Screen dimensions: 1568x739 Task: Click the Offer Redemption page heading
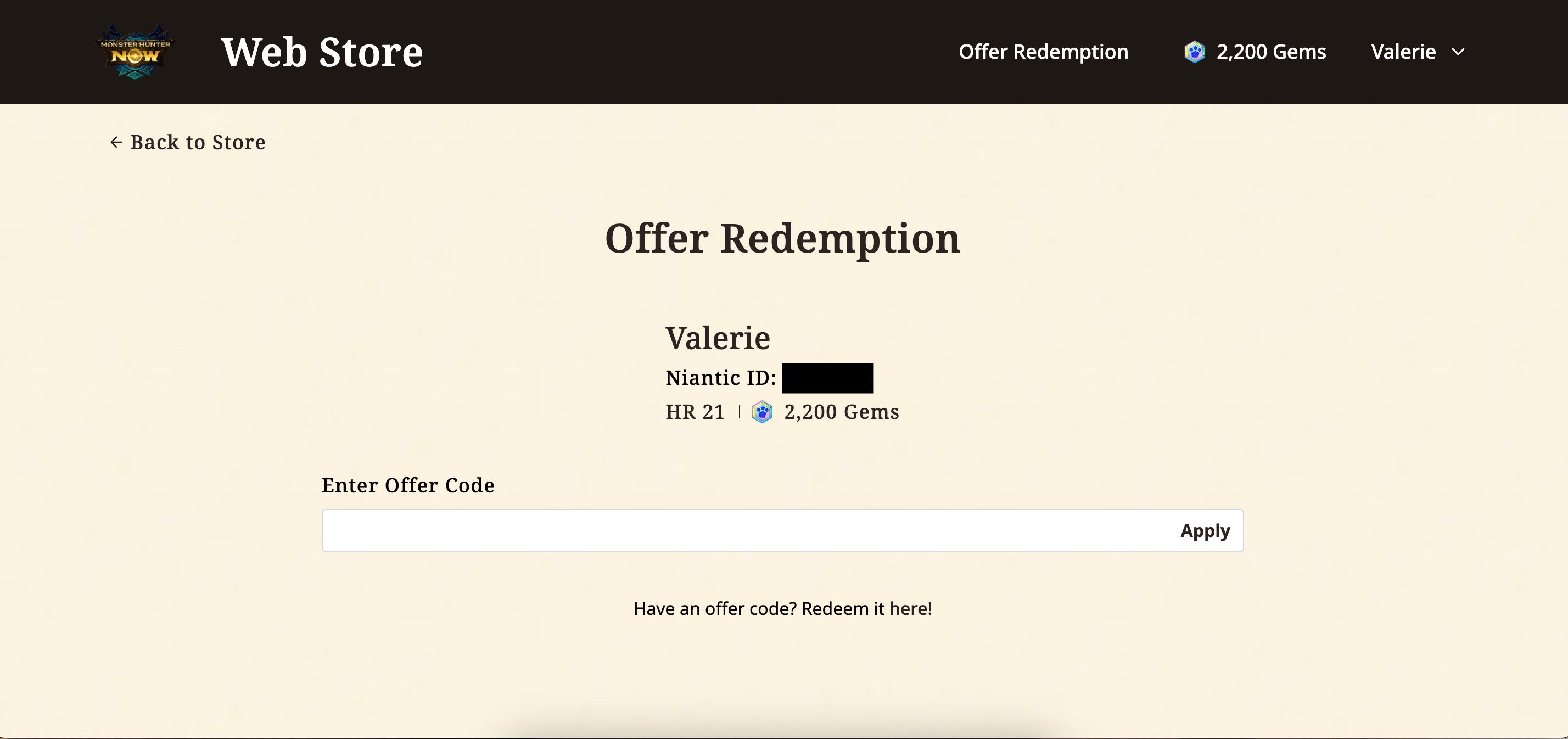[782, 238]
